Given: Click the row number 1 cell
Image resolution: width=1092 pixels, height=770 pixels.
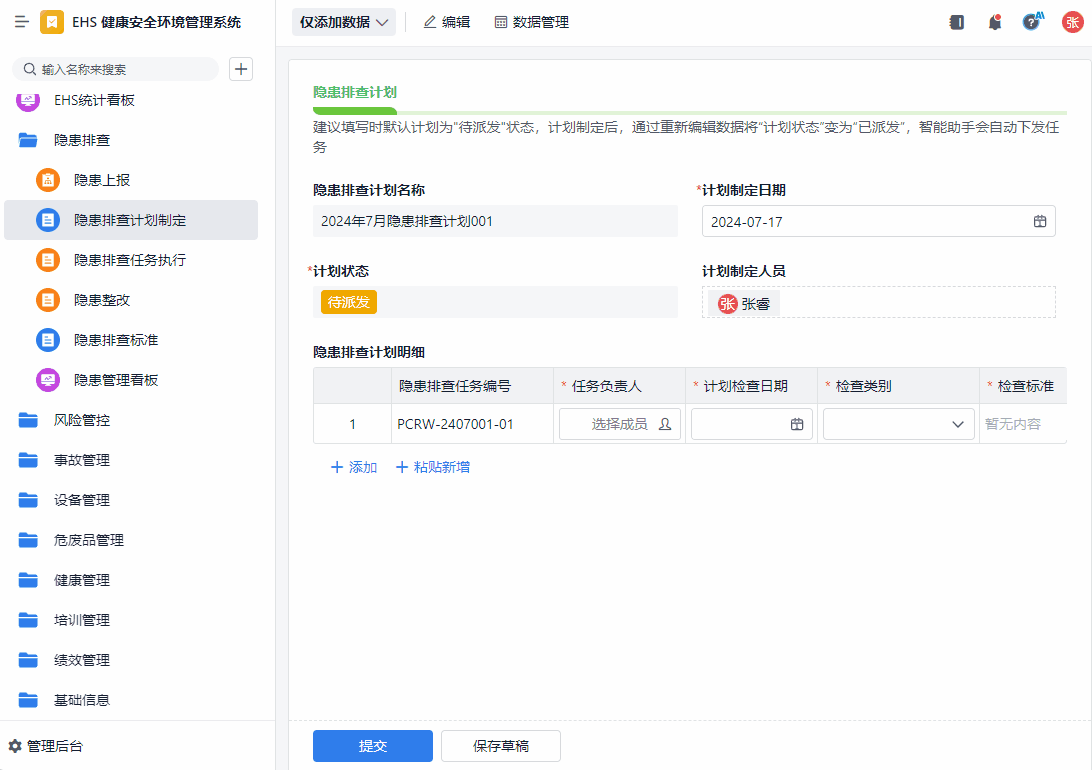Looking at the screenshot, I should (x=352, y=424).
